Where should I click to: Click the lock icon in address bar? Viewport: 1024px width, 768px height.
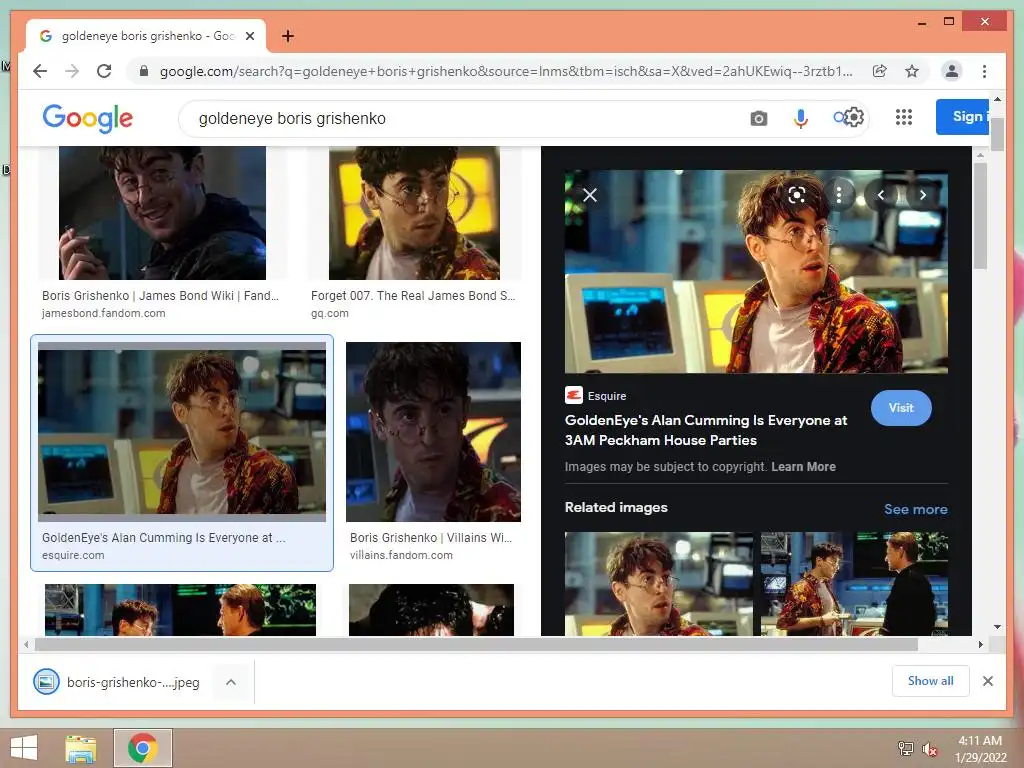(x=144, y=71)
